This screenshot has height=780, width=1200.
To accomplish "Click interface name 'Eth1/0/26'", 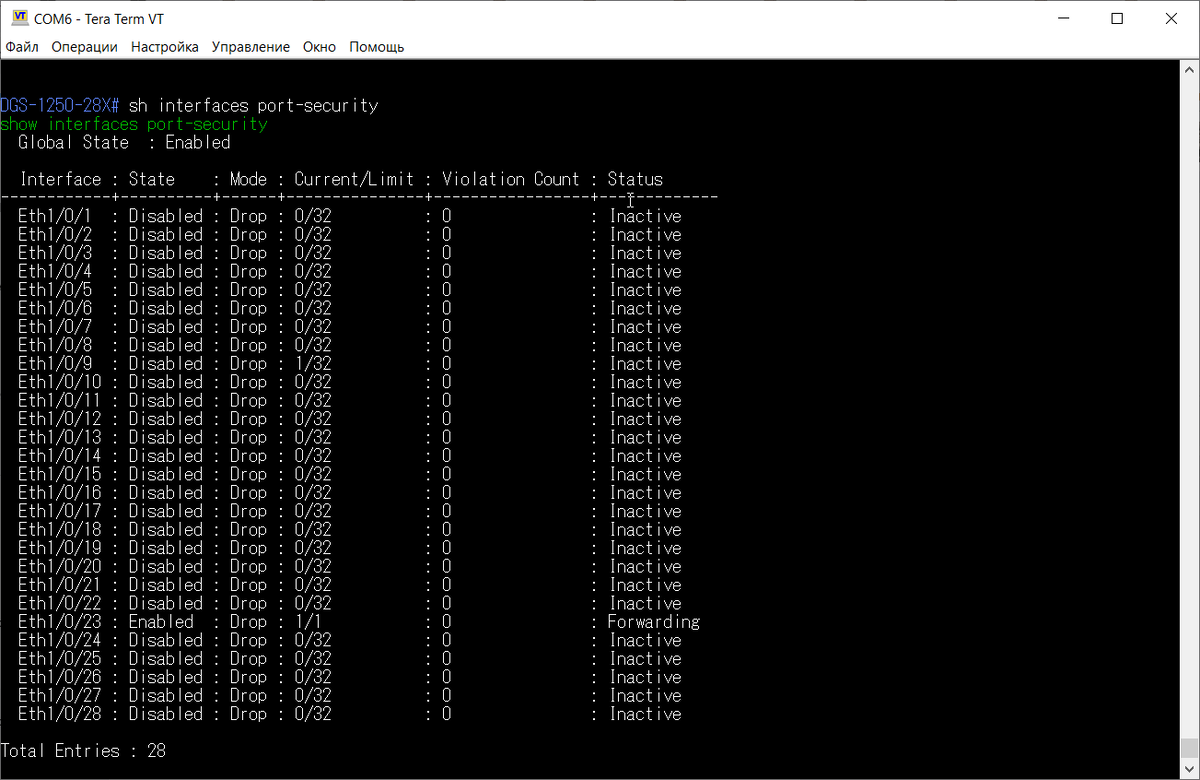I will (60, 677).
